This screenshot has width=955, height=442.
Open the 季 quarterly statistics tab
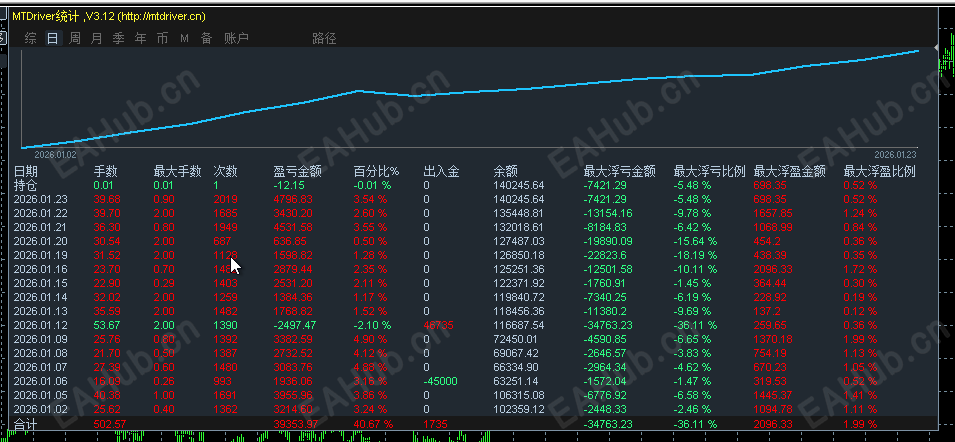pyautogui.click(x=118, y=38)
